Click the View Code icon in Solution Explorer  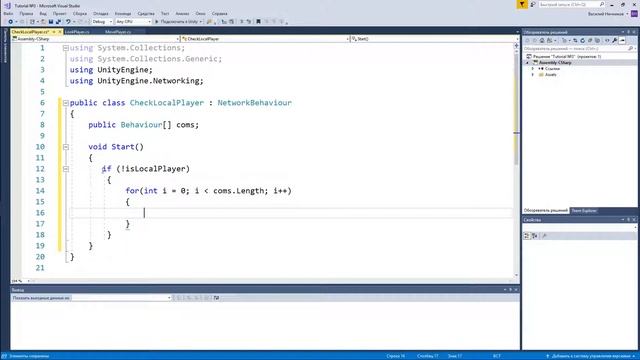(607, 40)
